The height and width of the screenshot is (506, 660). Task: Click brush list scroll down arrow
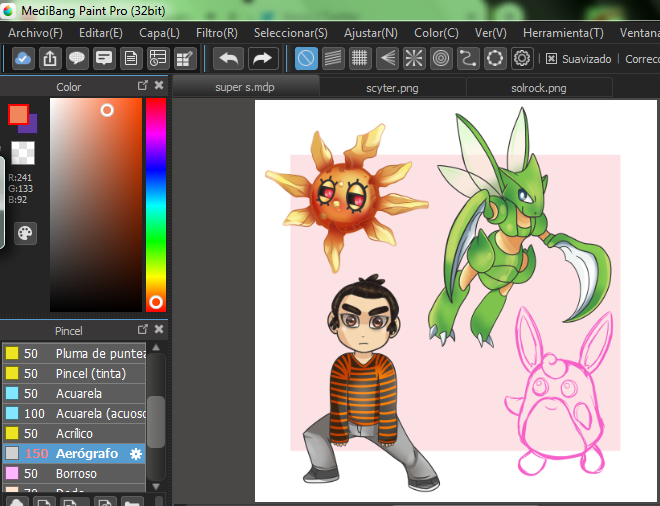(x=156, y=486)
